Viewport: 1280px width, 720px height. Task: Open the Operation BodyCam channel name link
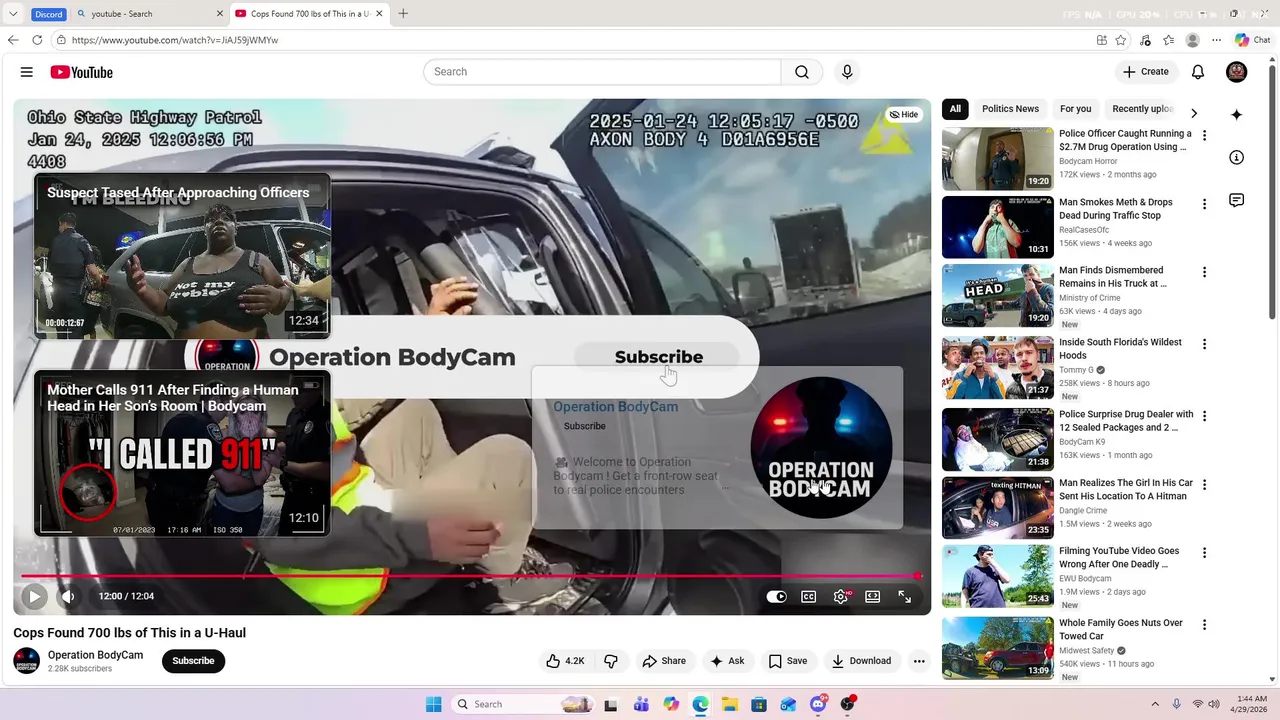coord(95,655)
